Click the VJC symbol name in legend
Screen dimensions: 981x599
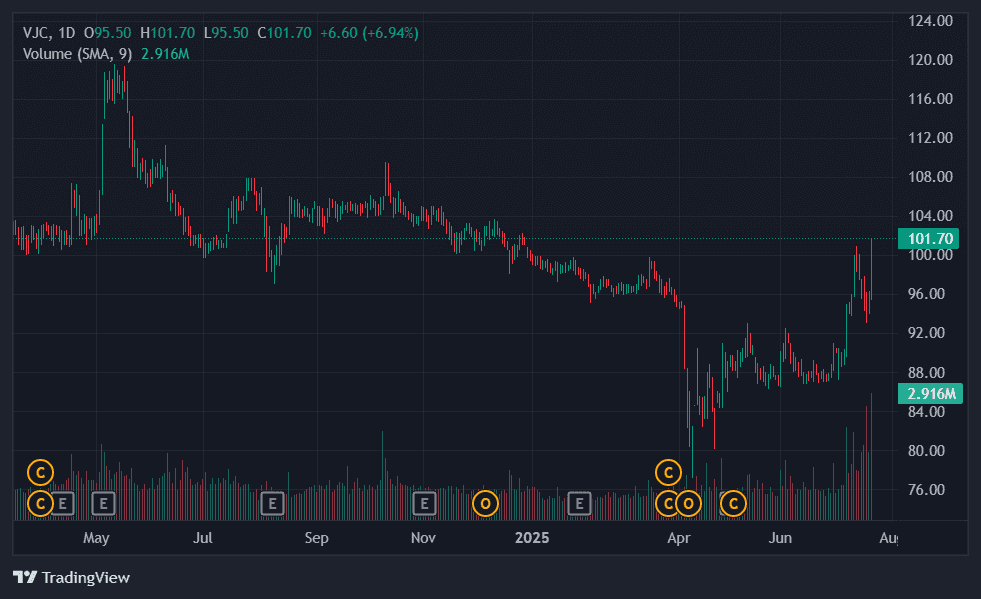(x=36, y=33)
